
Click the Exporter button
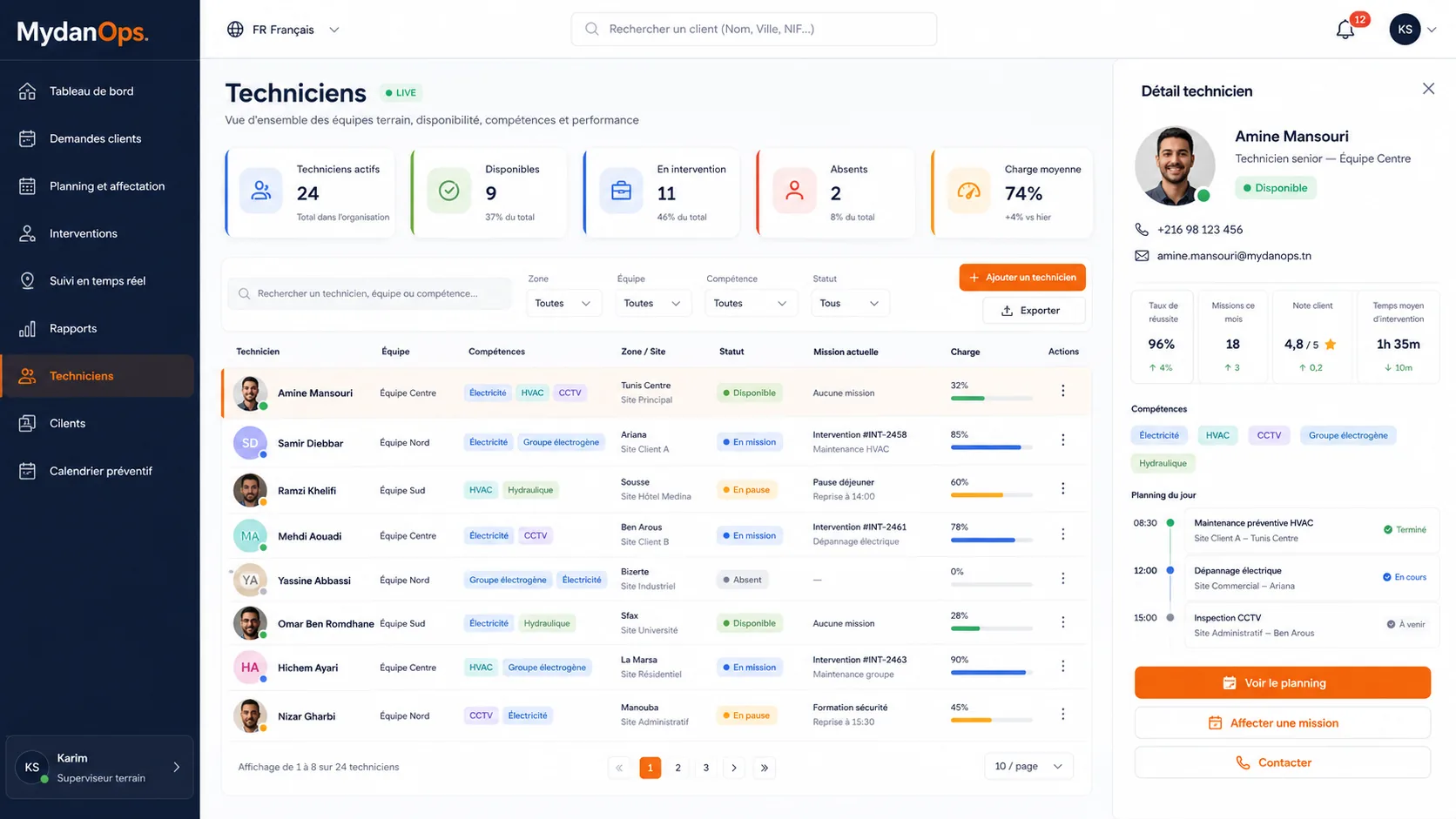1034,311
